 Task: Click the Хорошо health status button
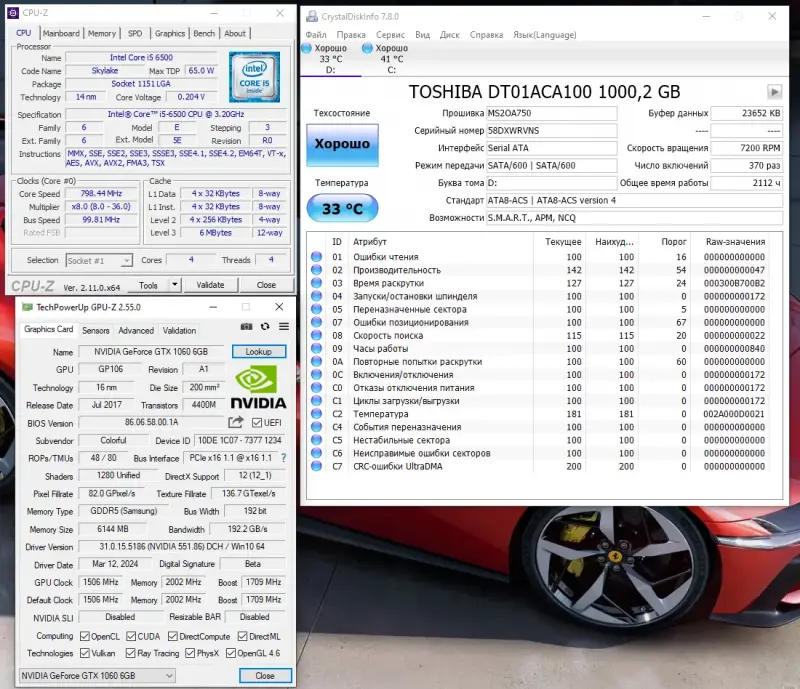342,144
